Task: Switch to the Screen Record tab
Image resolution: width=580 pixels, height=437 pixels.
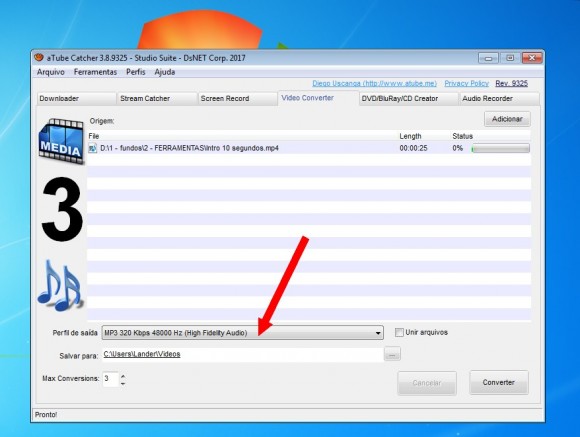Action: click(237, 99)
